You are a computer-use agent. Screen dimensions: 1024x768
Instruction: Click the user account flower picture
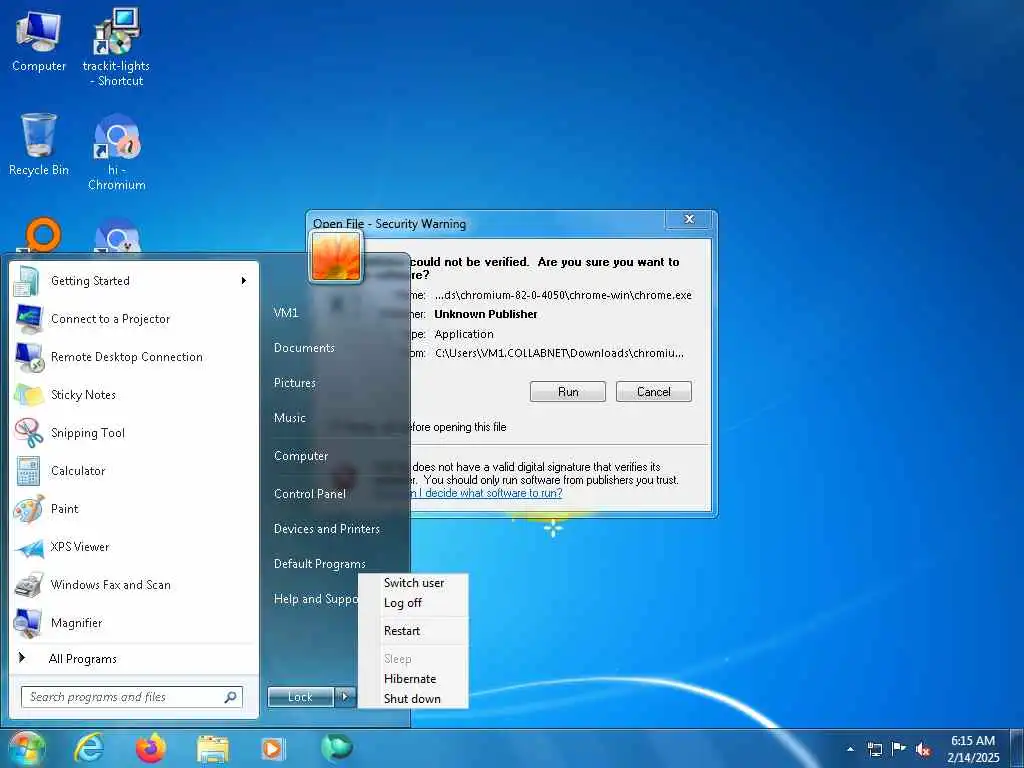click(x=336, y=257)
